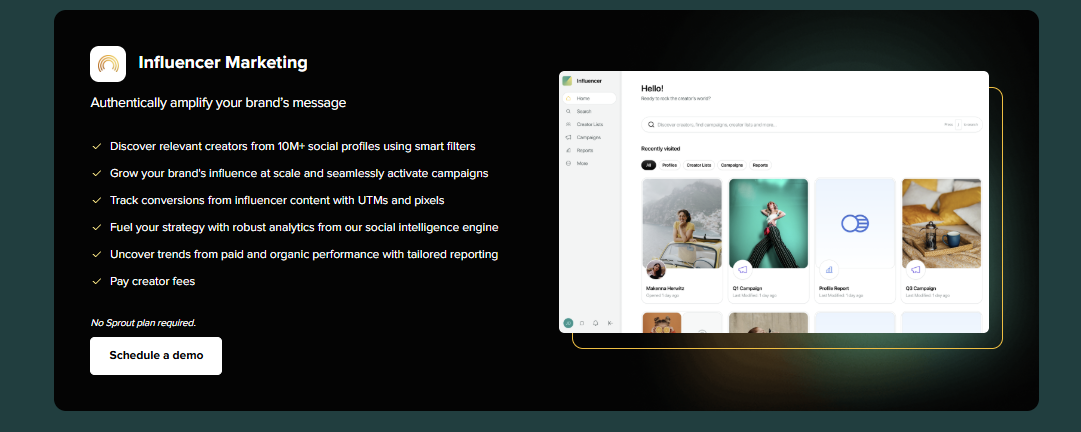
Task: Collapse the sidebar with the arrow icon
Action: tap(610, 322)
